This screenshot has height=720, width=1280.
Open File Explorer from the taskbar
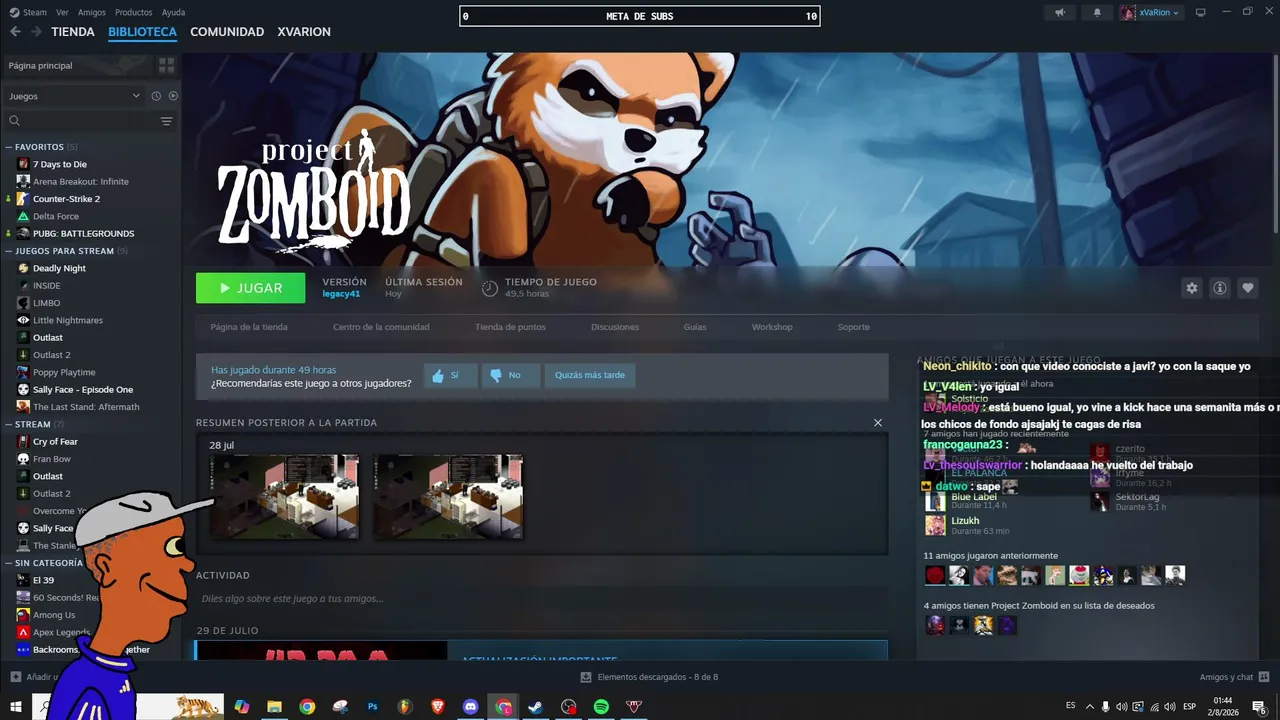pos(274,707)
